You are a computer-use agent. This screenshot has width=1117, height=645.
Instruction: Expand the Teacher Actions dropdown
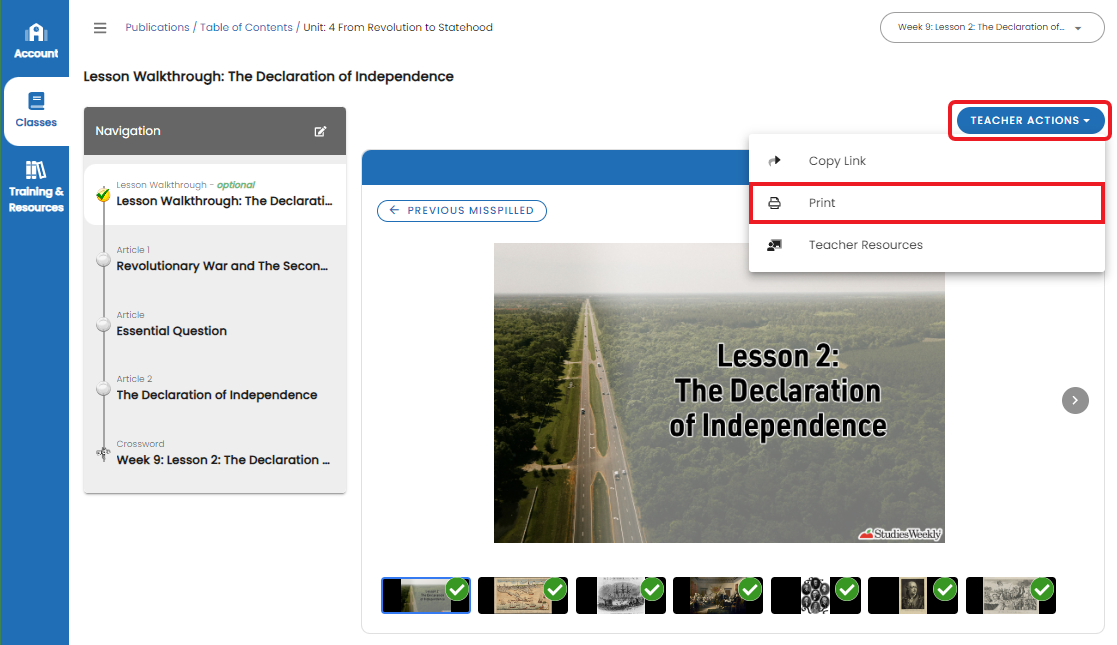point(1029,119)
